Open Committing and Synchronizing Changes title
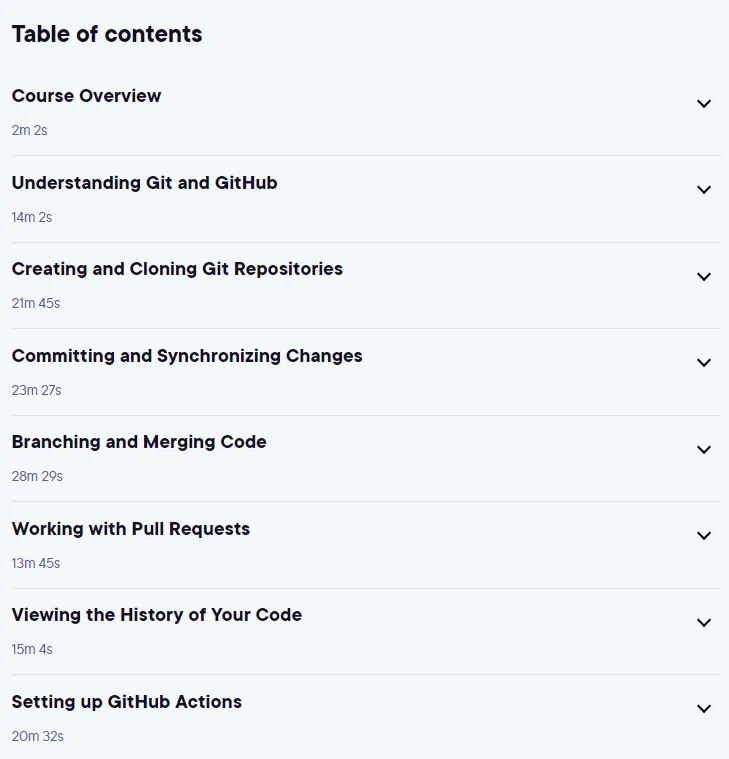 tap(187, 356)
